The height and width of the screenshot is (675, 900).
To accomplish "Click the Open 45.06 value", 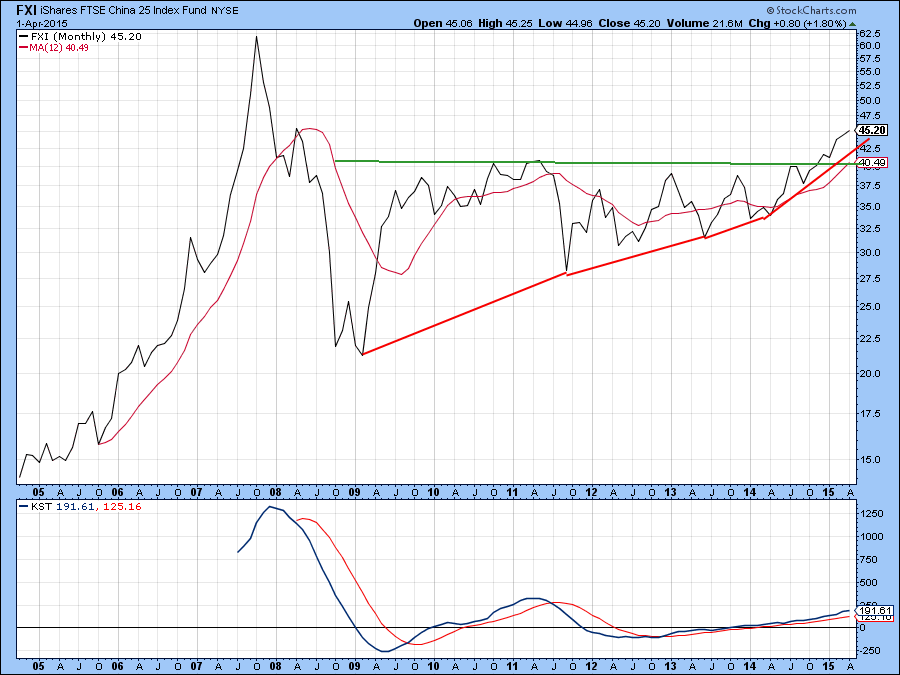I will pos(443,24).
